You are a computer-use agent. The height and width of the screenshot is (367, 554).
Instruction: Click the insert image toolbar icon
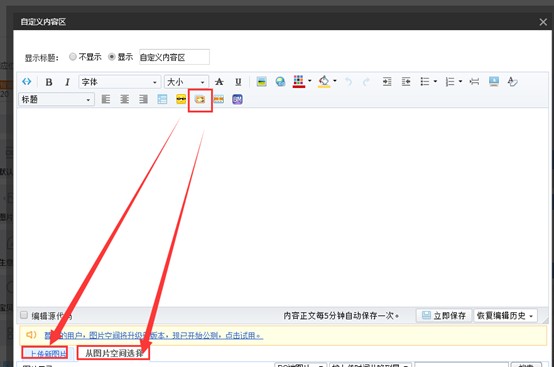tap(261, 82)
